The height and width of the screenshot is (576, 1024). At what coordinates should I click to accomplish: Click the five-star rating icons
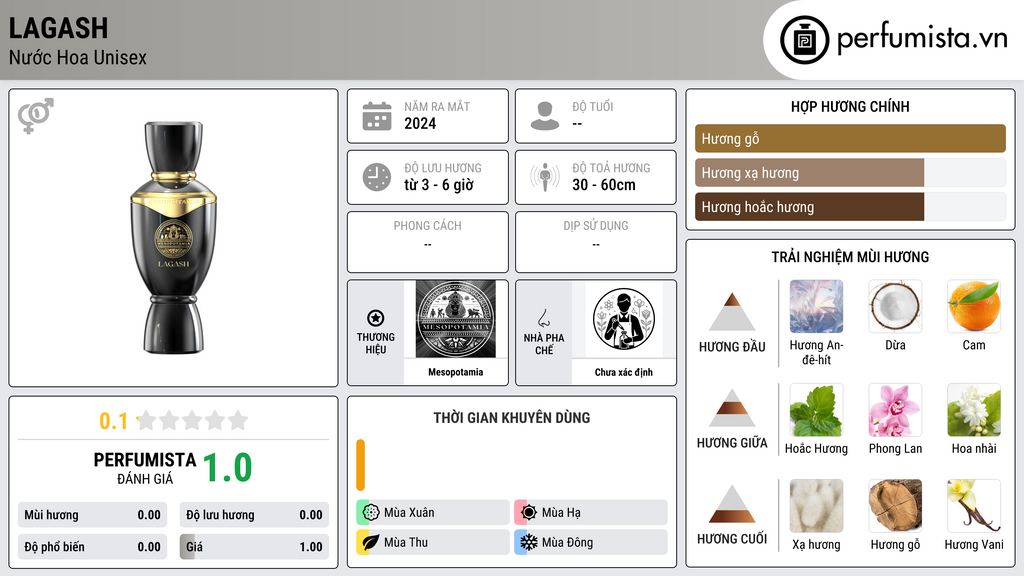pyautogui.click(x=193, y=420)
